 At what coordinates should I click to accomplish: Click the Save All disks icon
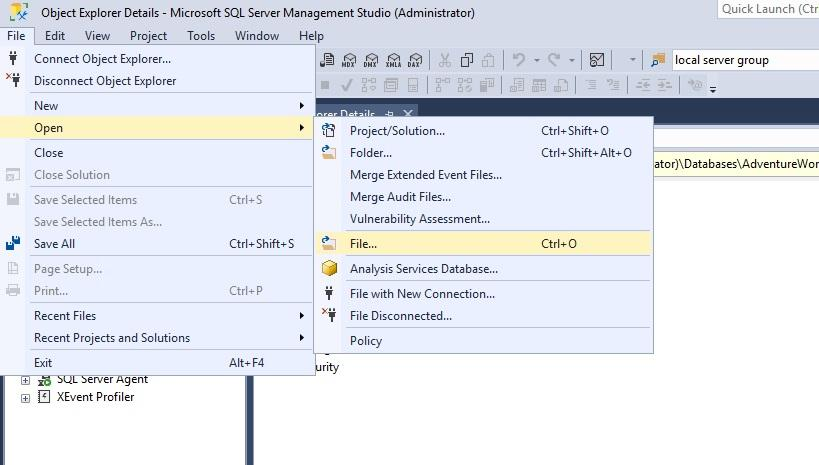pyautogui.click(x=13, y=243)
